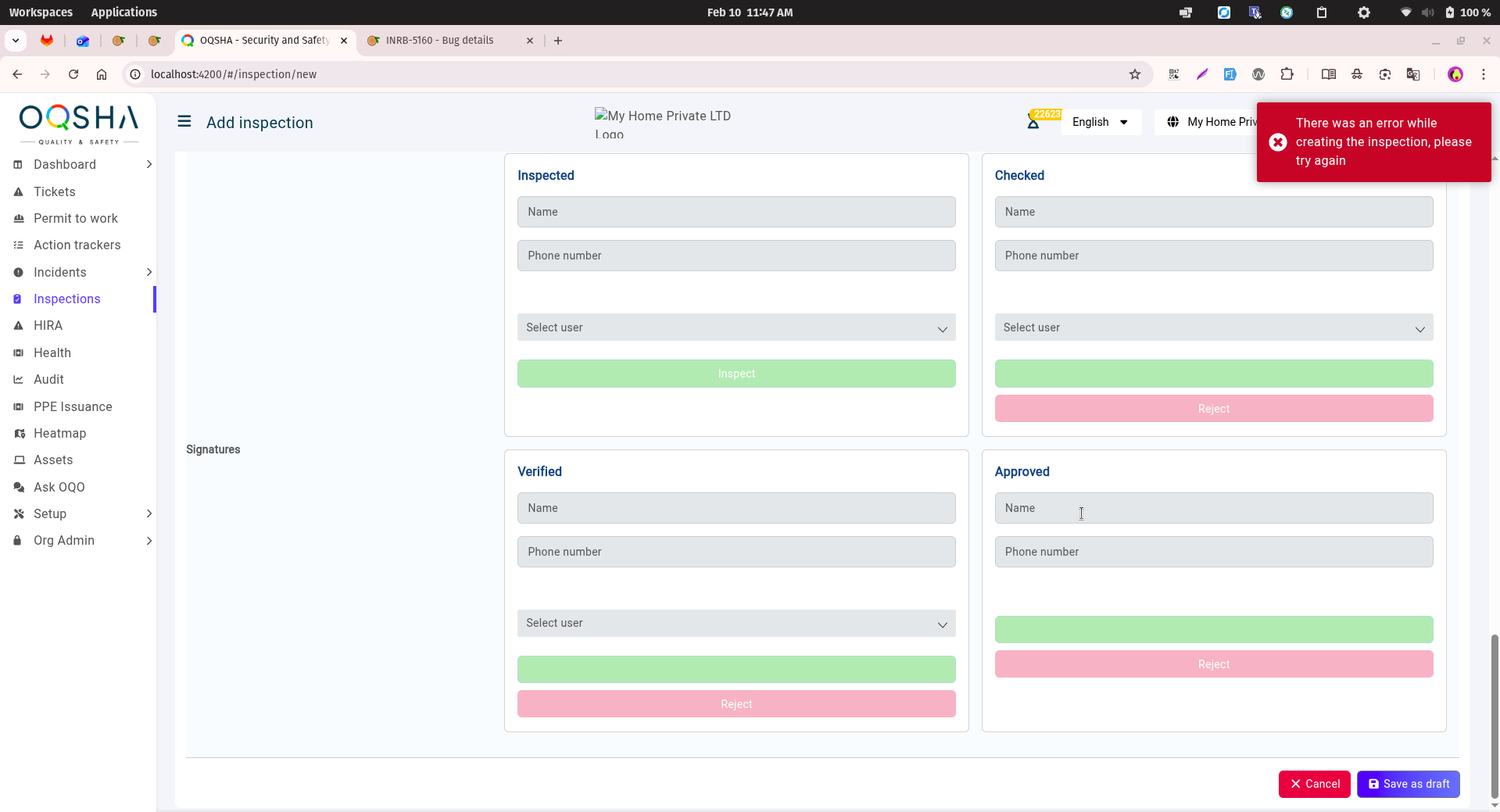
Task: Open the notifications hourglass icon with badge
Action: (x=1033, y=122)
